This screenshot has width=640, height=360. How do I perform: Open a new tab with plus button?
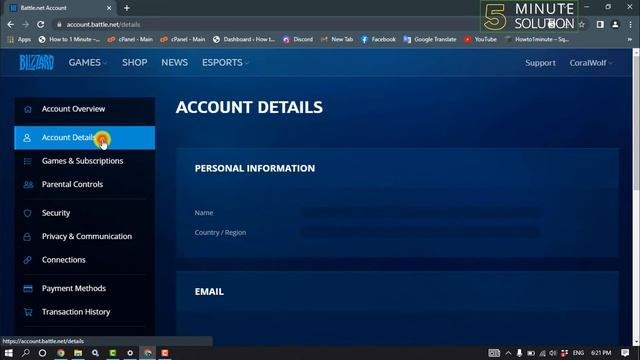coord(127,8)
